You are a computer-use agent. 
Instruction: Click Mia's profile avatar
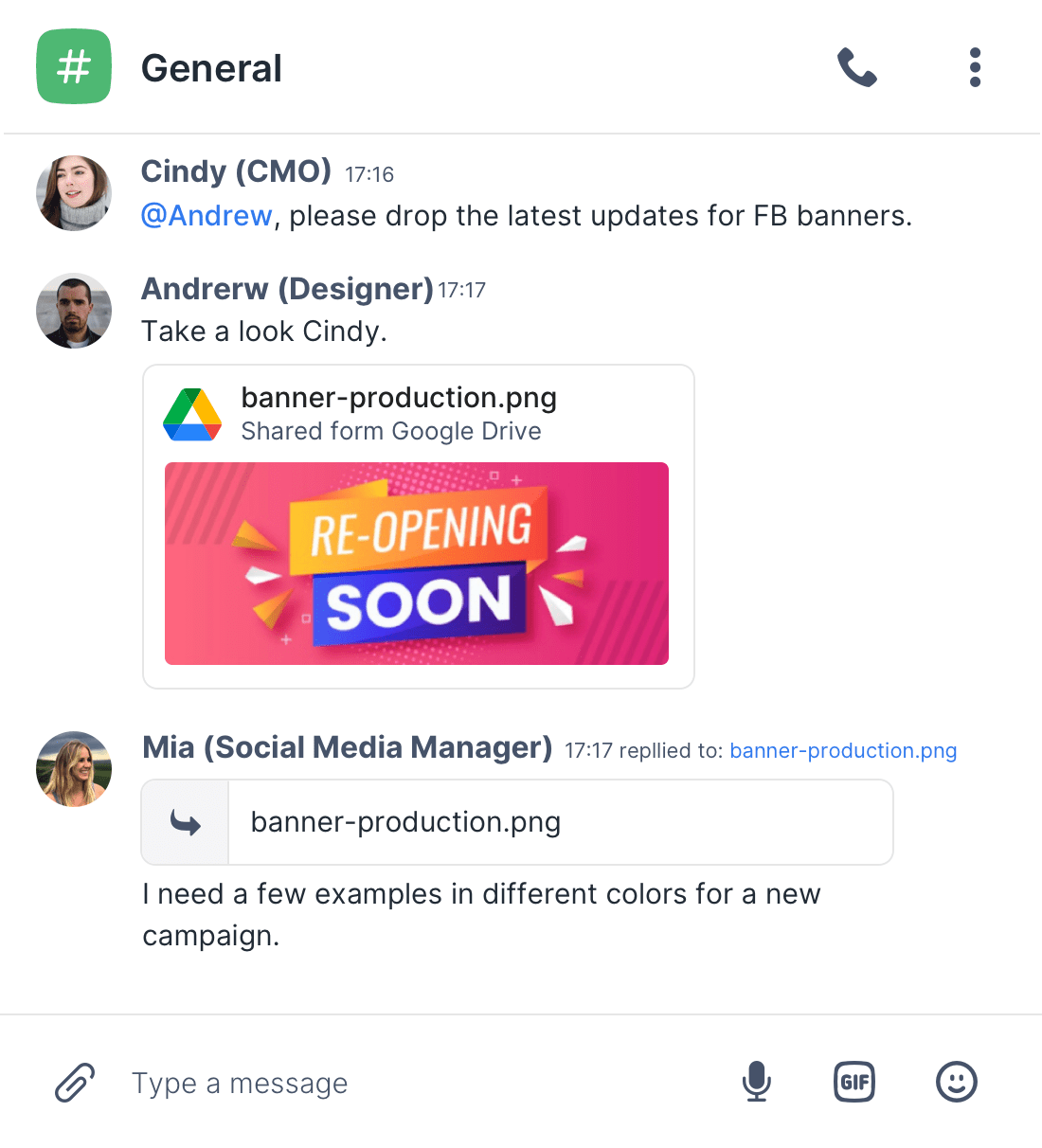coord(74,769)
